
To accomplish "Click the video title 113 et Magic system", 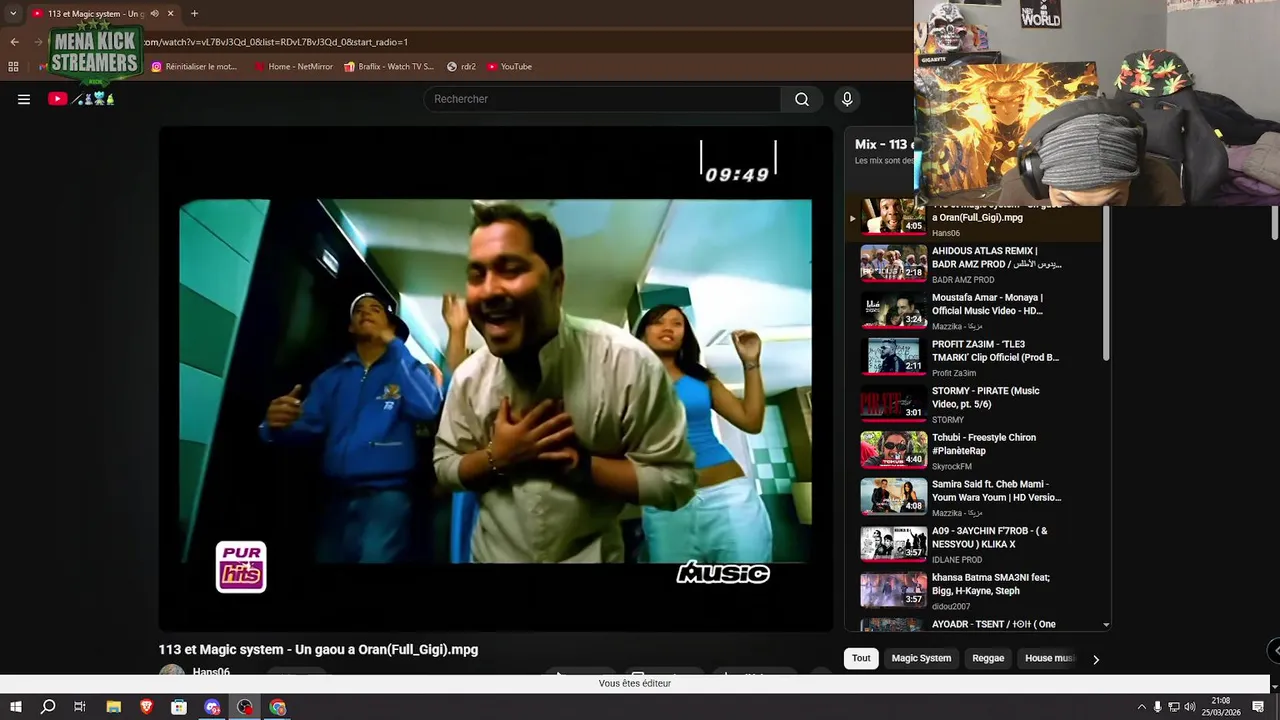I will click(x=318, y=650).
